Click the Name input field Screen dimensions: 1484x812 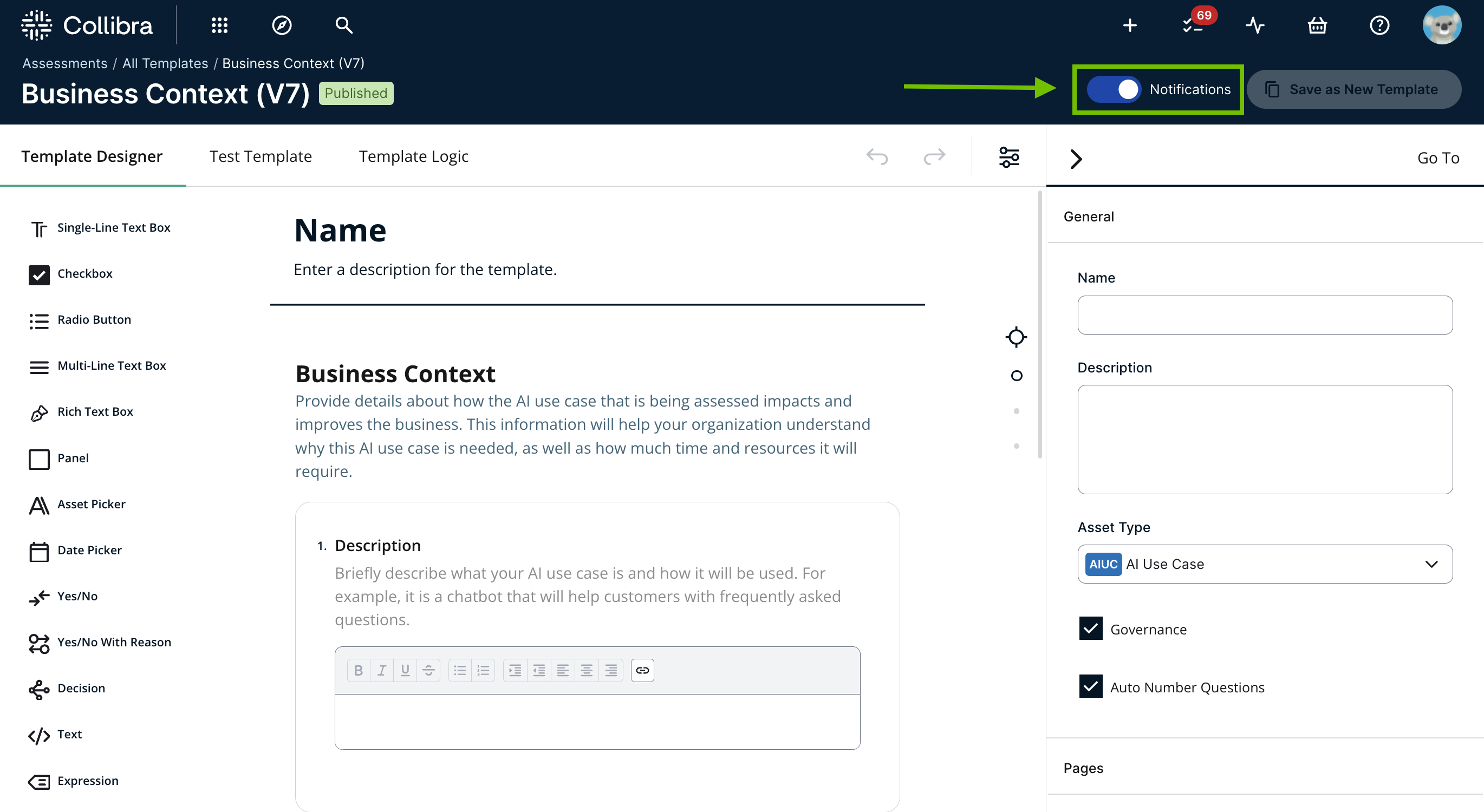coord(1265,315)
